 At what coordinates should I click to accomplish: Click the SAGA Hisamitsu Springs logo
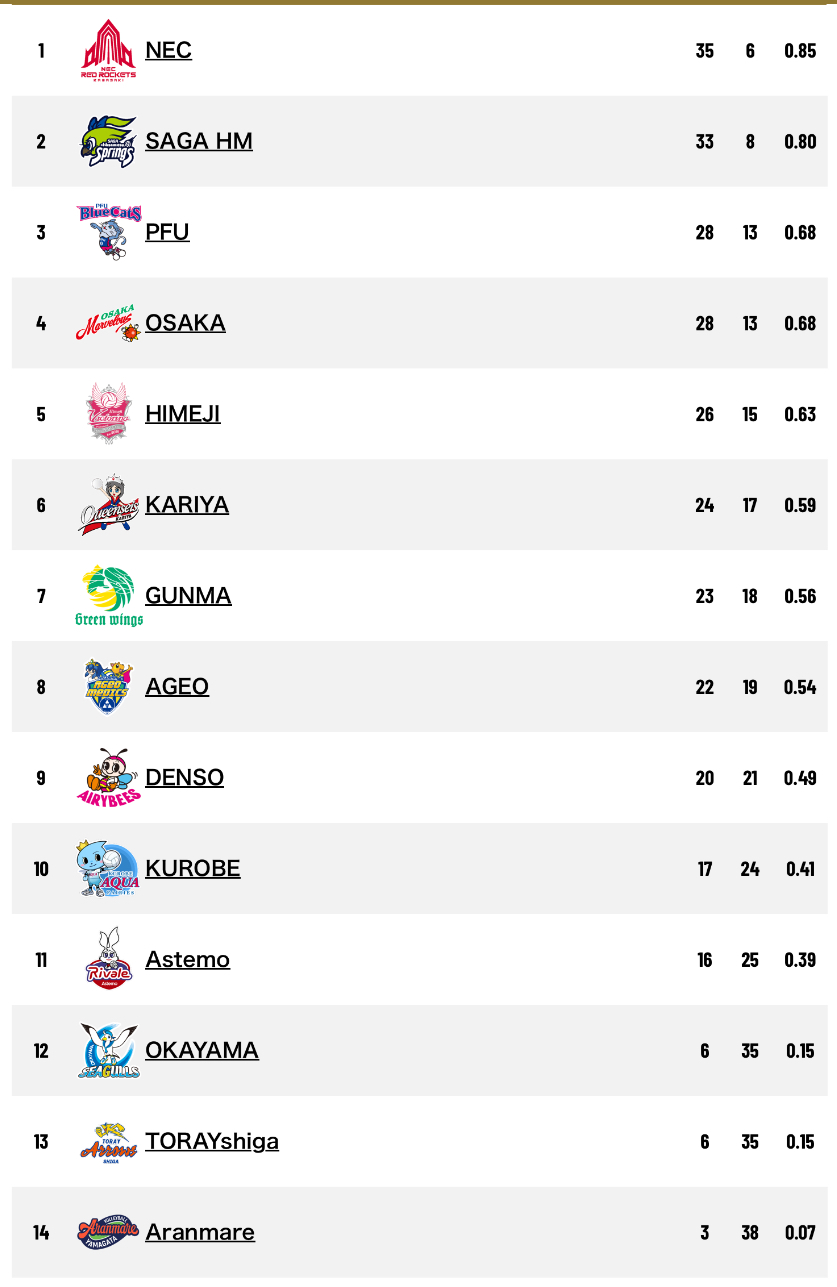coord(109,142)
